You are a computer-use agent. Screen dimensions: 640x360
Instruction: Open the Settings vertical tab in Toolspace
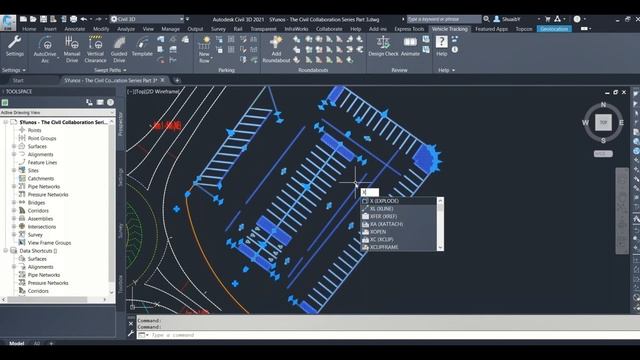(120, 178)
